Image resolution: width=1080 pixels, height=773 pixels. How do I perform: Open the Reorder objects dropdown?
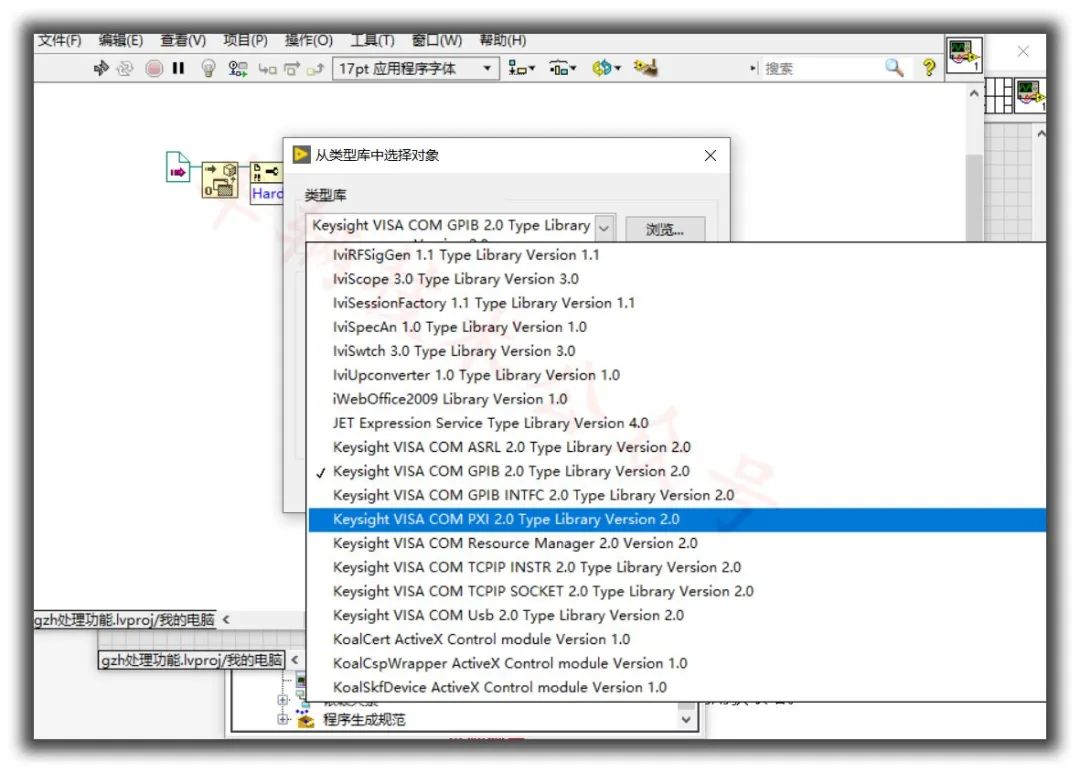coord(606,68)
